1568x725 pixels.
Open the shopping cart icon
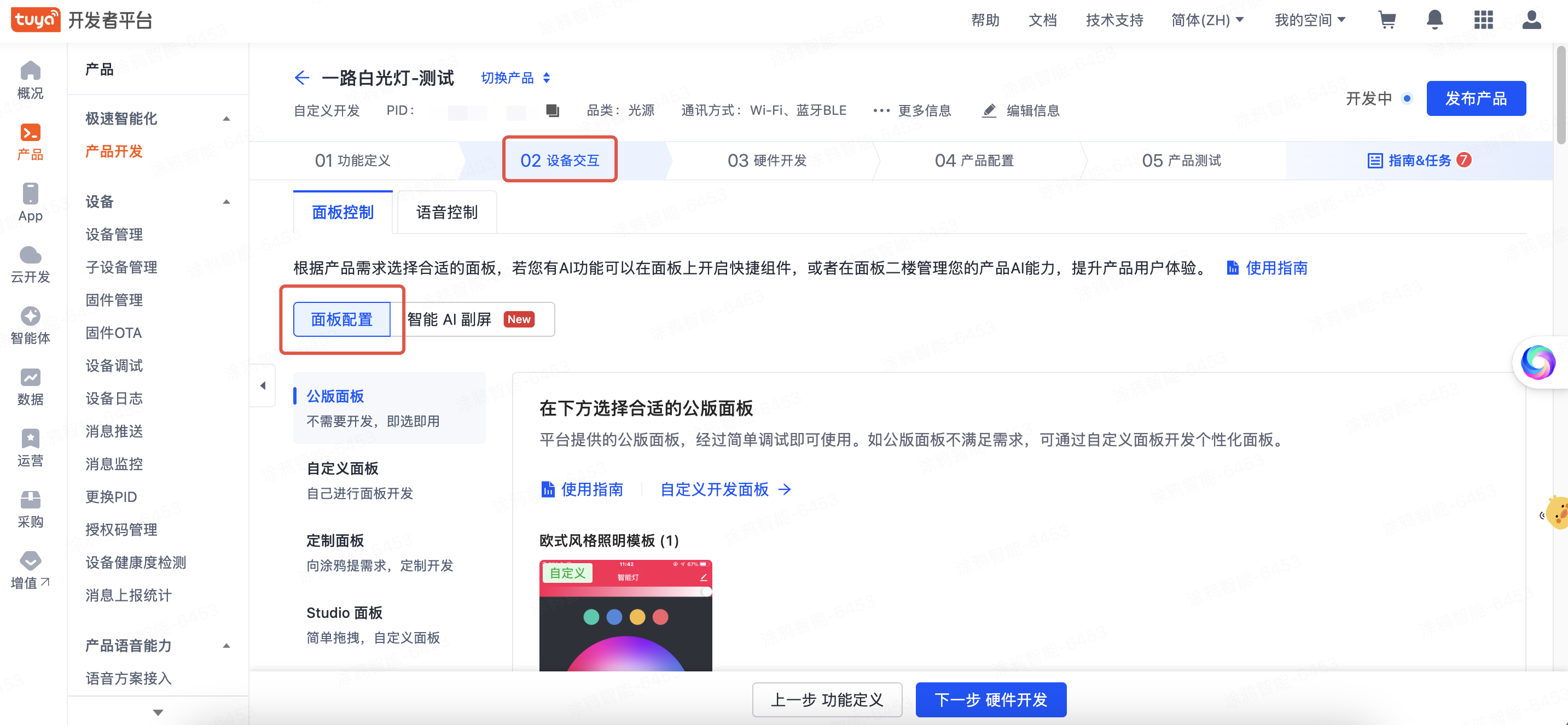coord(1387,20)
